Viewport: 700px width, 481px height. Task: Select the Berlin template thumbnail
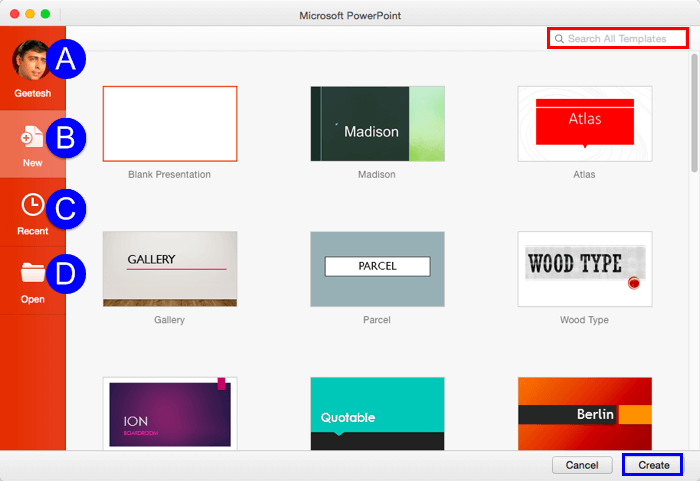[x=584, y=412]
